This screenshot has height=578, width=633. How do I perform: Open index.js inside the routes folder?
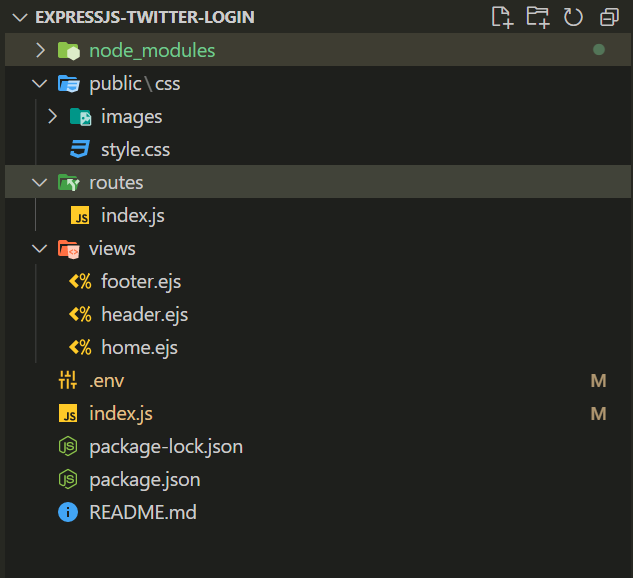coord(133,216)
